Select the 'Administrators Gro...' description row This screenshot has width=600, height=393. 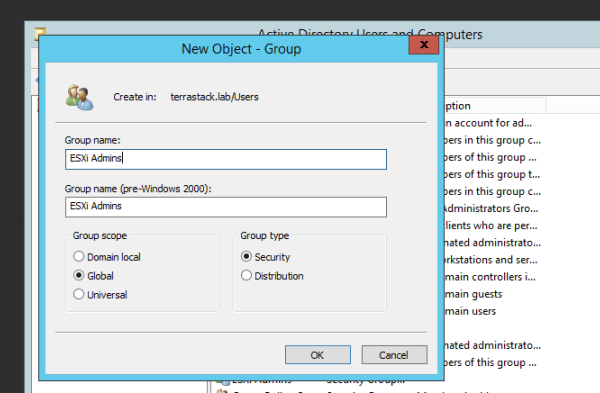pos(491,209)
